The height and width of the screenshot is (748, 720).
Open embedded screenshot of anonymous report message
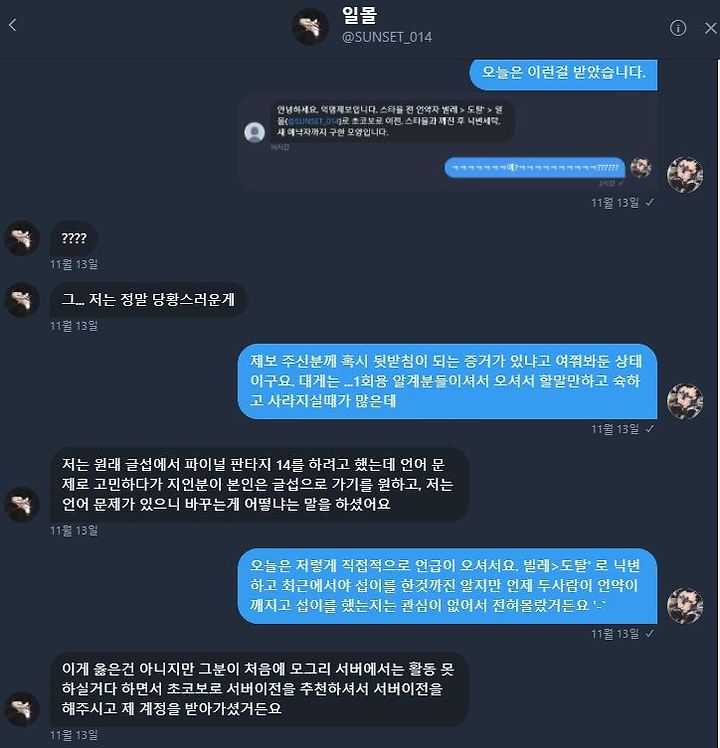pos(448,142)
